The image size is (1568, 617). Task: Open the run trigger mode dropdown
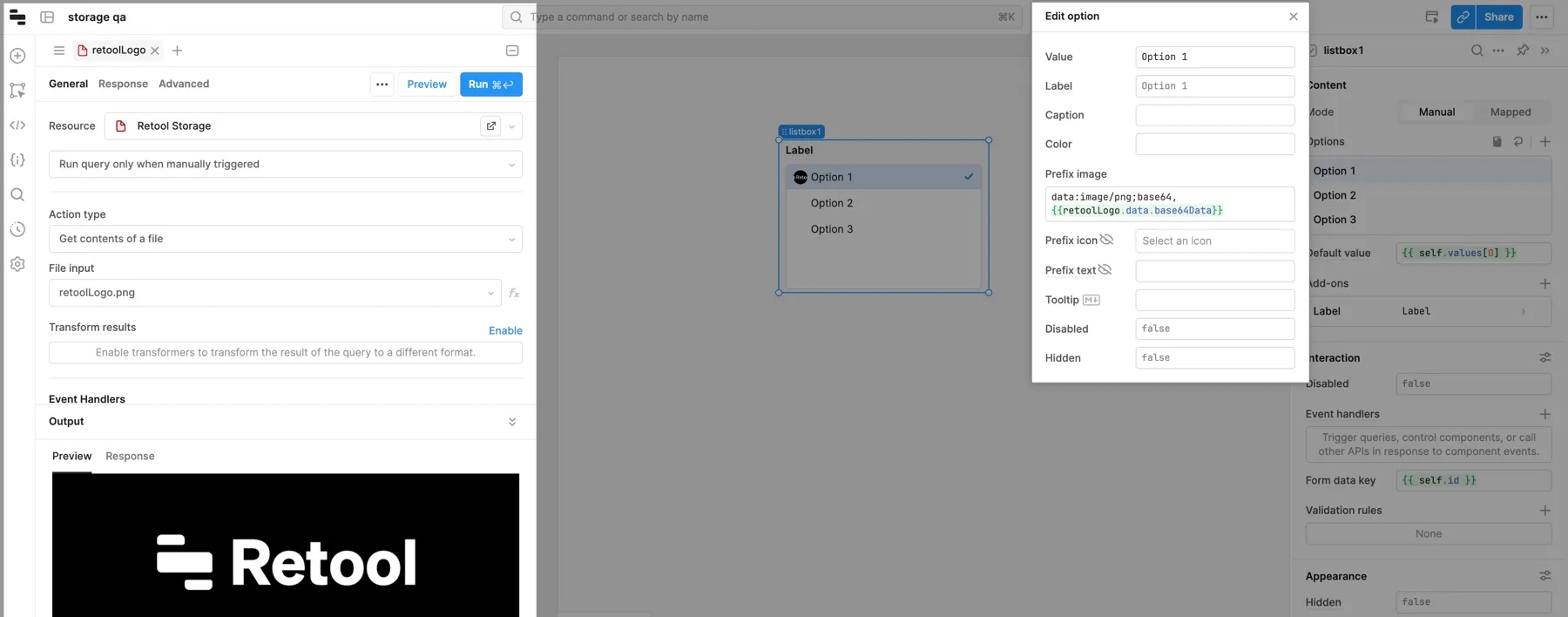286,165
